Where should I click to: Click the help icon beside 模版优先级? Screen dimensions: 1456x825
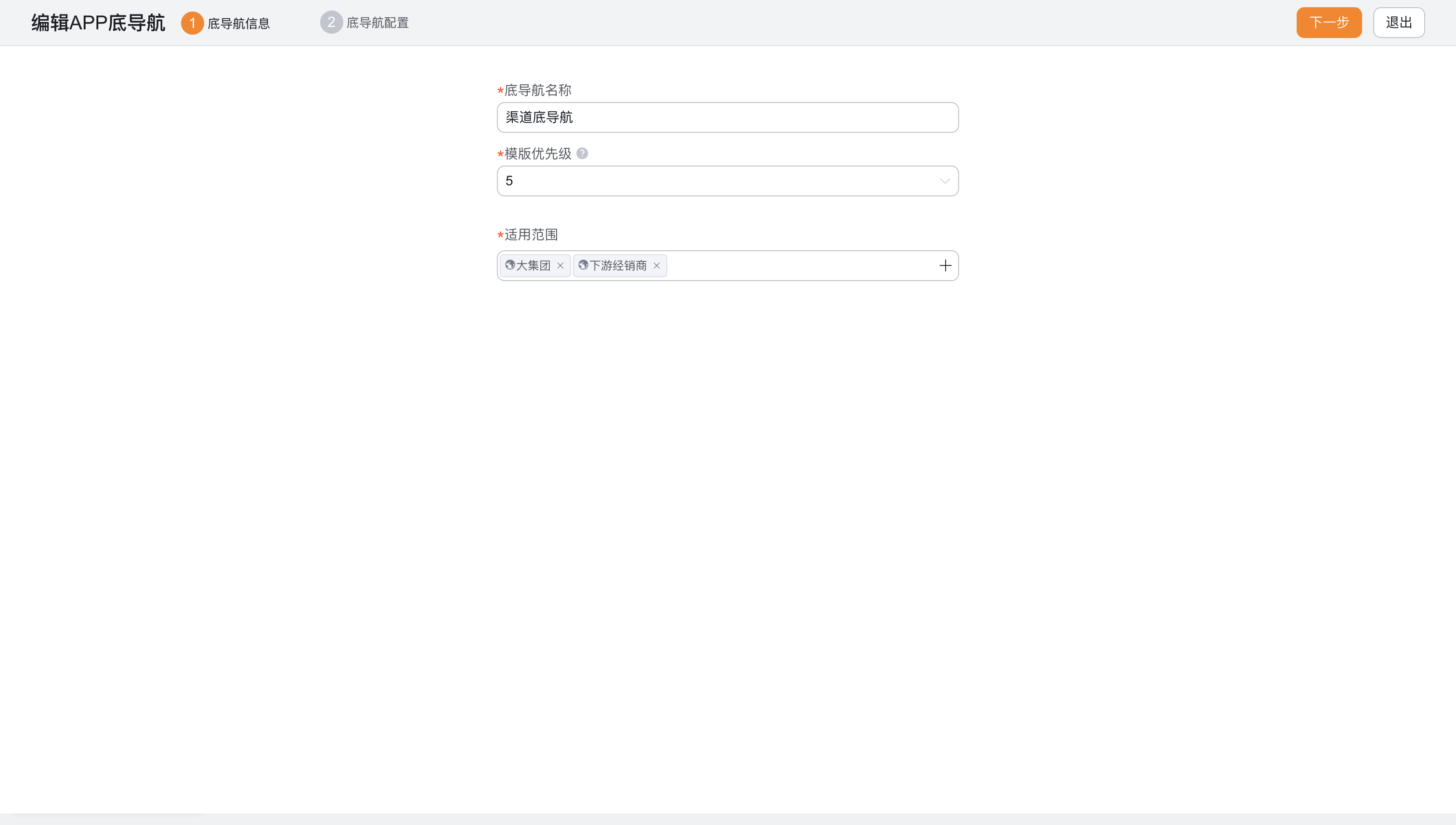582,153
